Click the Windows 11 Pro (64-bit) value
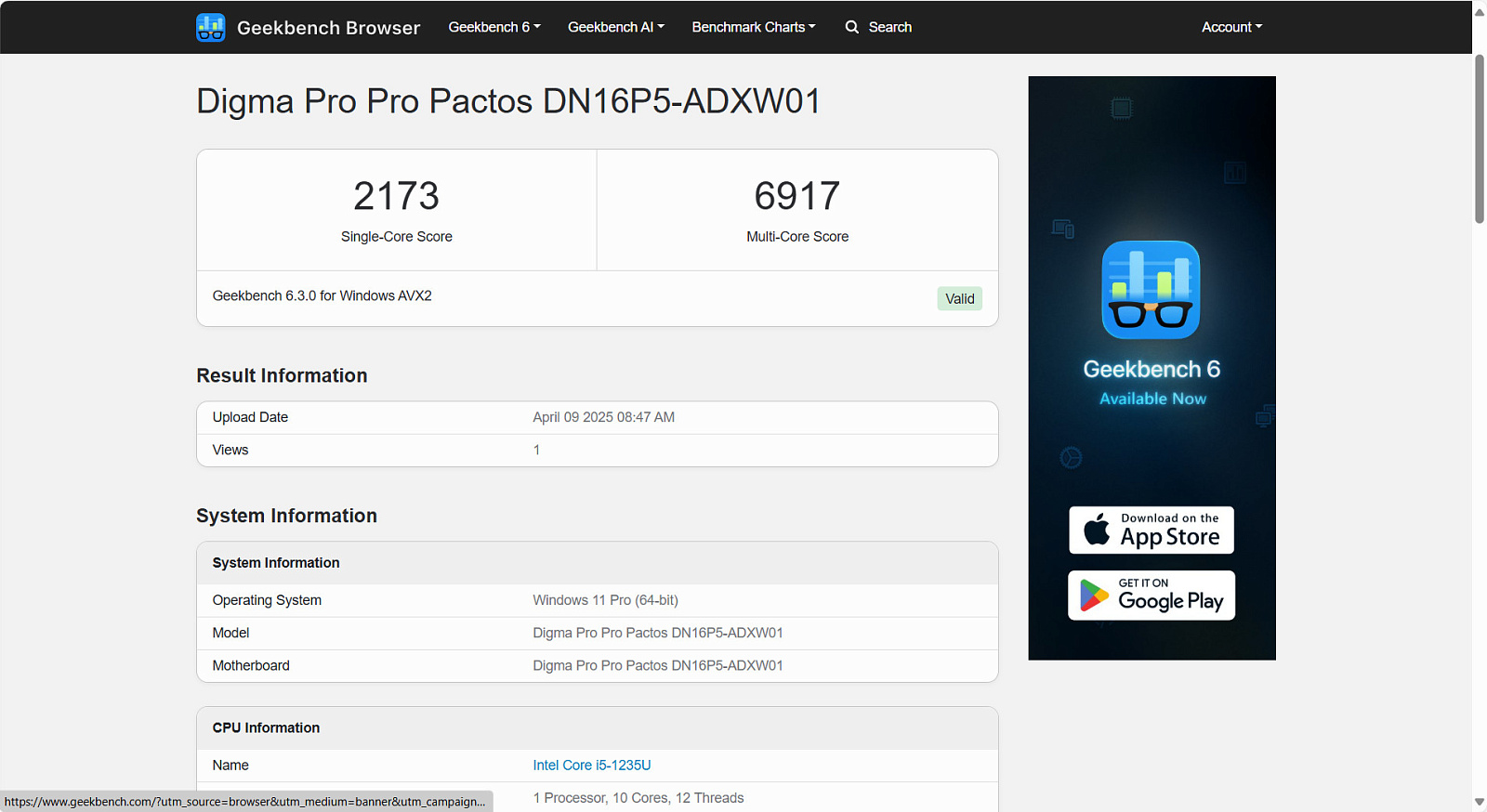 coord(606,600)
